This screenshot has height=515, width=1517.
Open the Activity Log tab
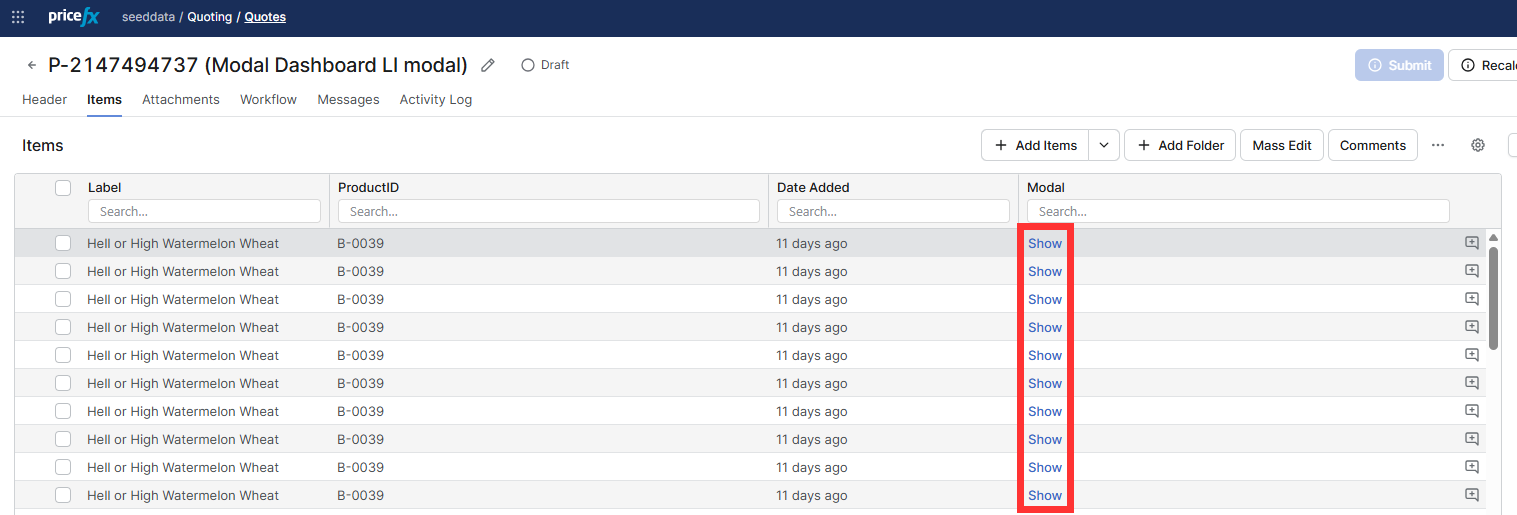435,100
